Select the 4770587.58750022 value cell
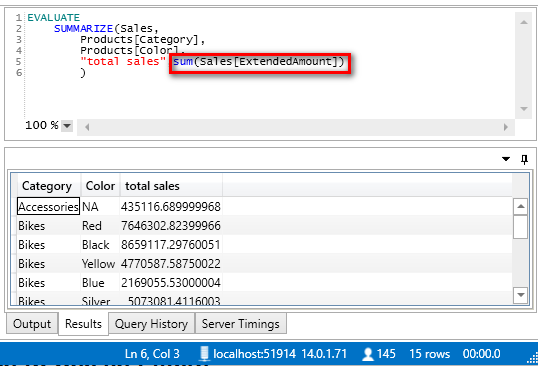The width and height of the screenshot is (538, 366). click(x=171, y=263)
